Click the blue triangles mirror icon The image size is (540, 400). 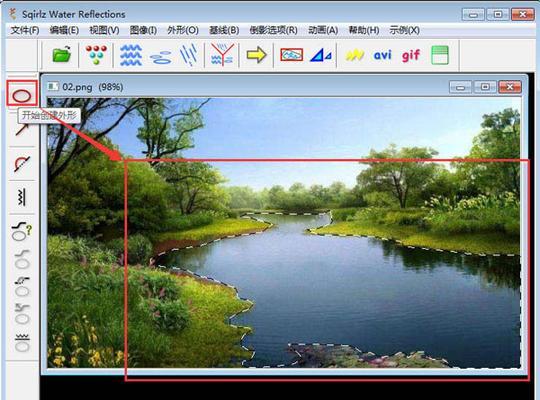[x=320, y=55]
